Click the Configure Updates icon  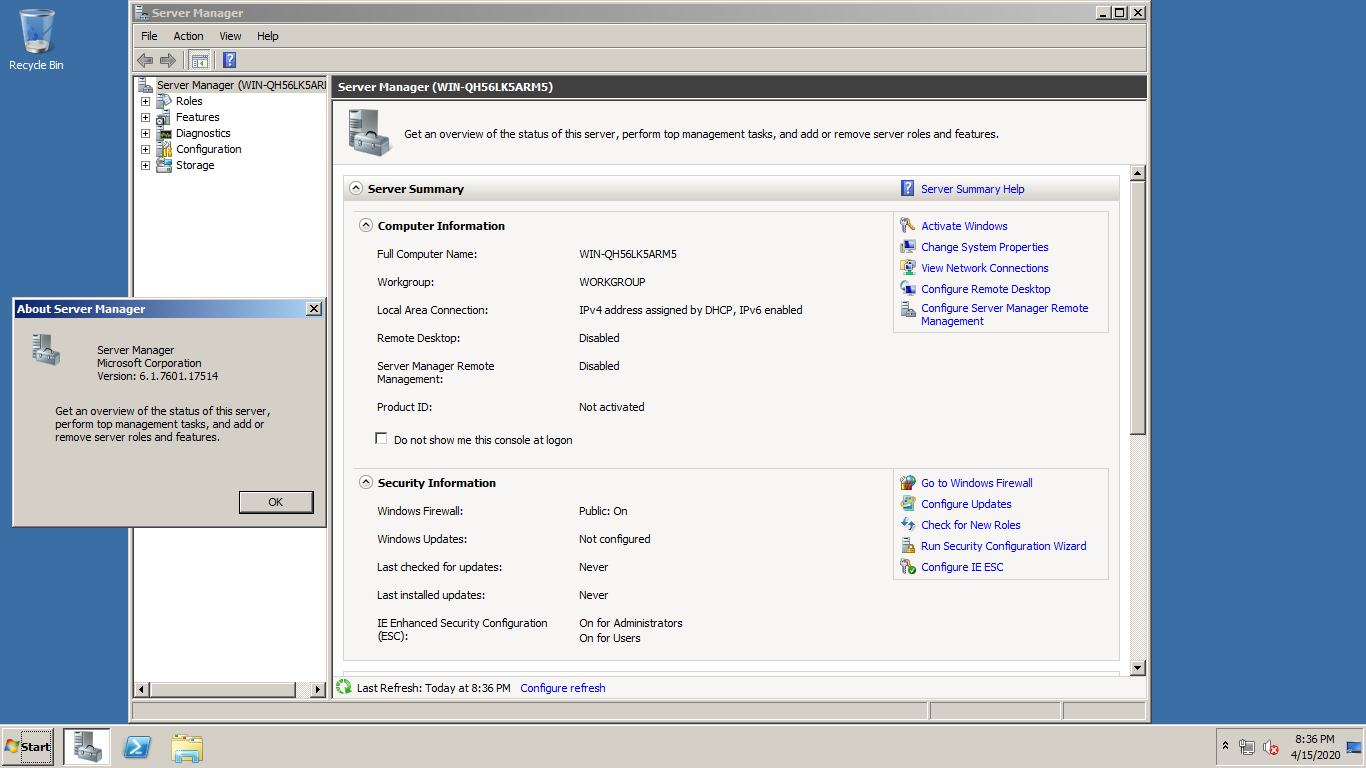[908, 504]
